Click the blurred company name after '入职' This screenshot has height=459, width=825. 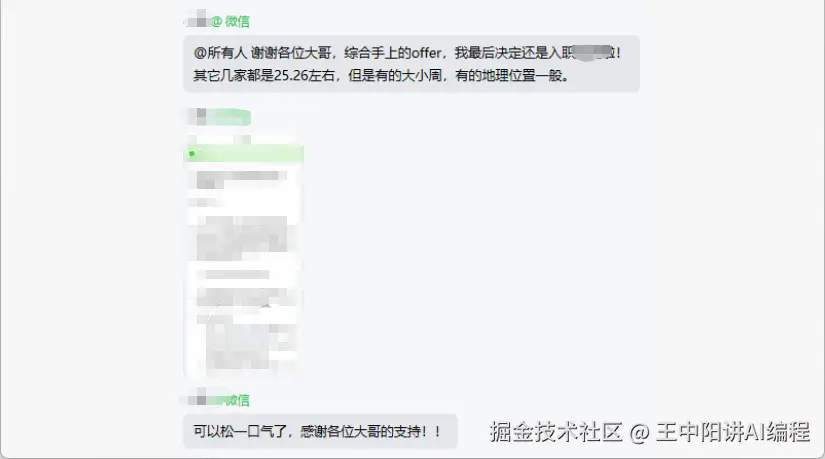coord(593,53)
